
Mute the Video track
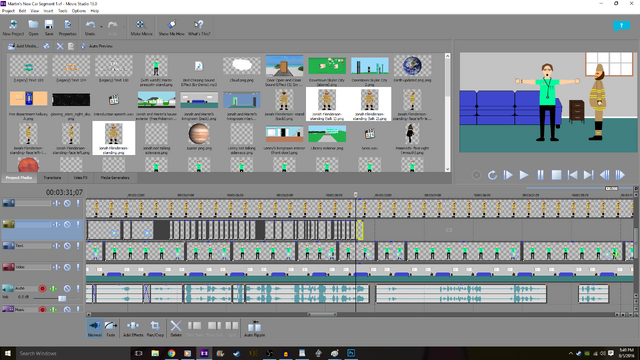pos(67,267)
